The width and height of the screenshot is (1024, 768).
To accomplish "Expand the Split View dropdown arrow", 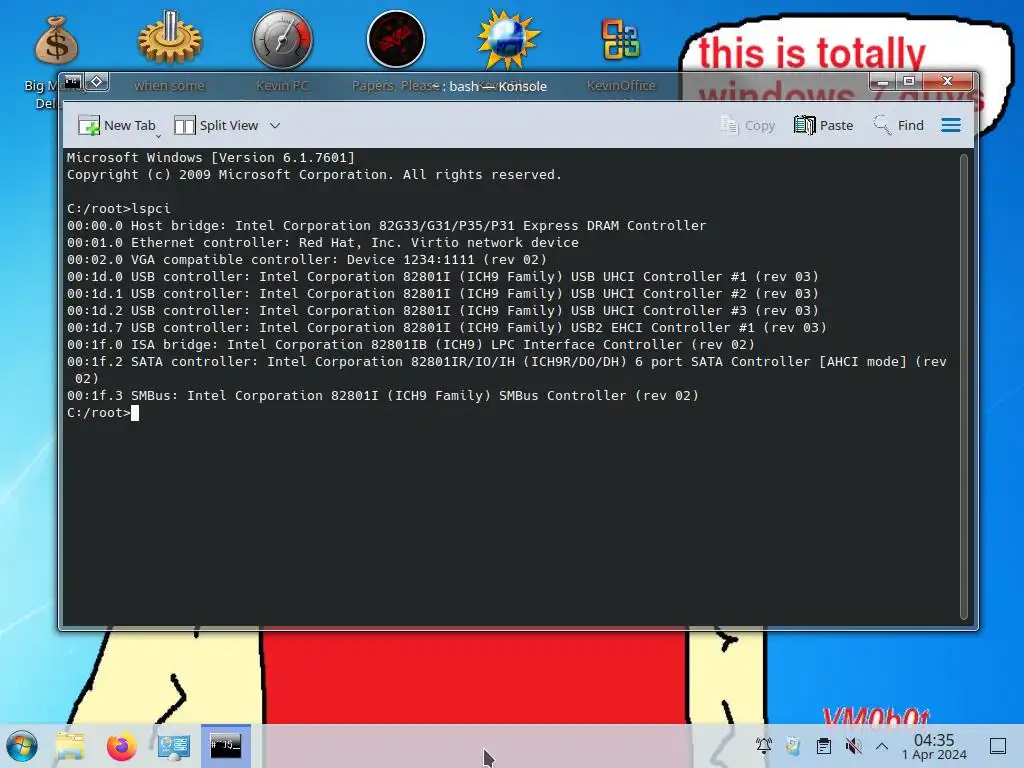I will [275, 125].
